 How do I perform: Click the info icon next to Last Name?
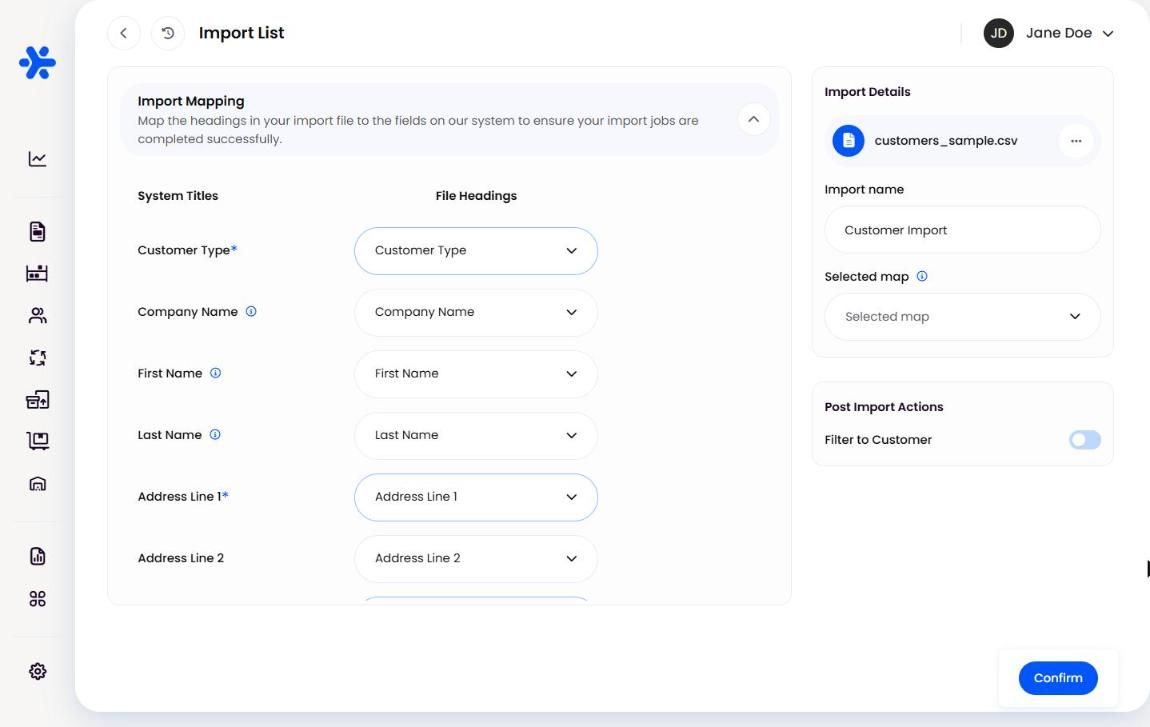click(x=215, y=434)
